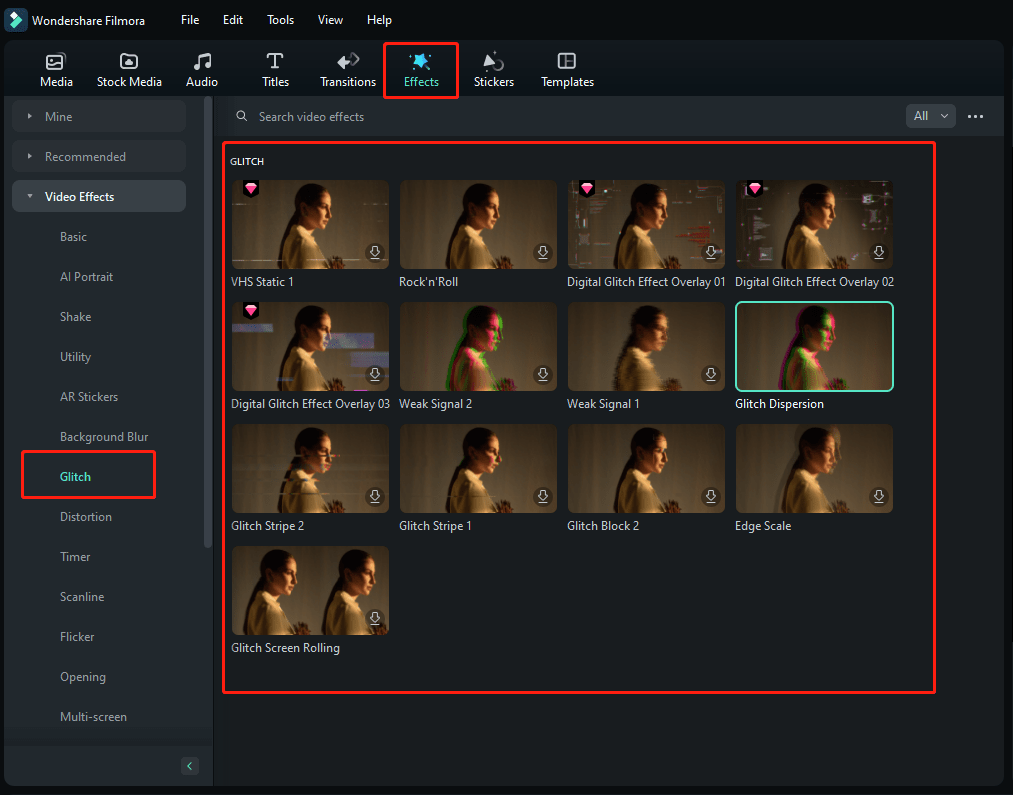Open the Media panel

[55, 68]
